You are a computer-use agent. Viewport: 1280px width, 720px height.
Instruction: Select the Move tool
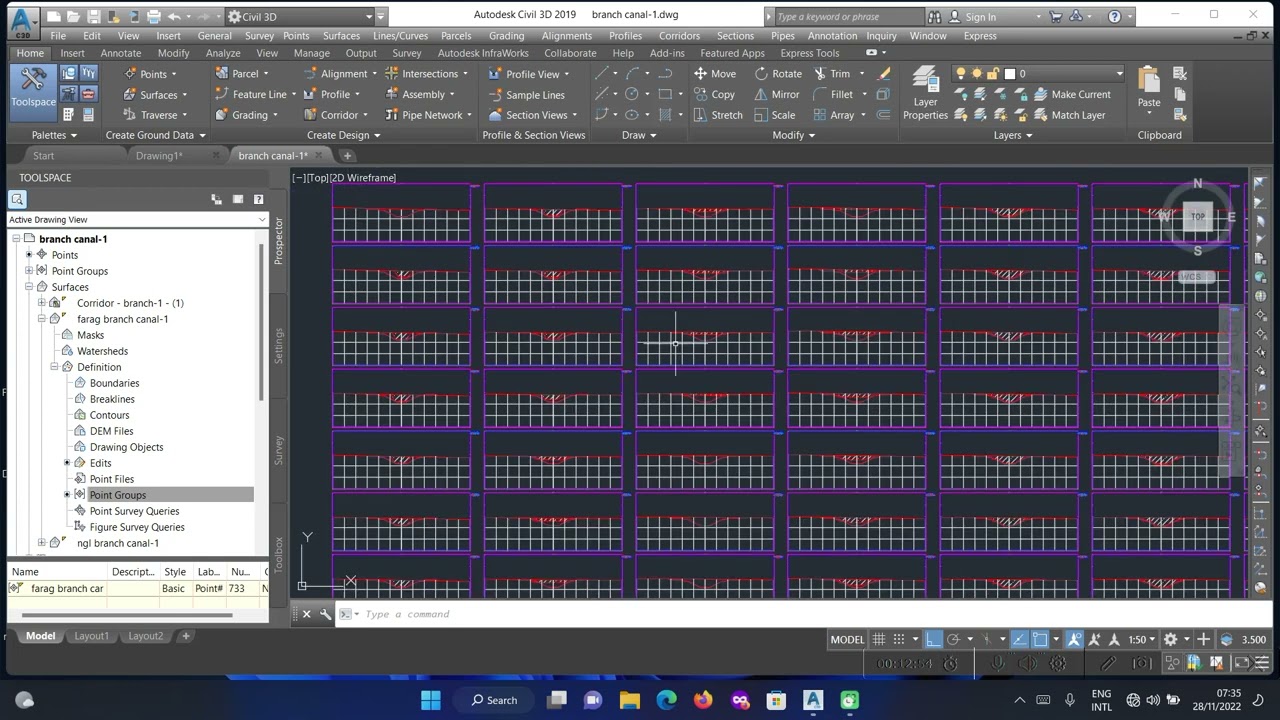click(x=714, y=73)
